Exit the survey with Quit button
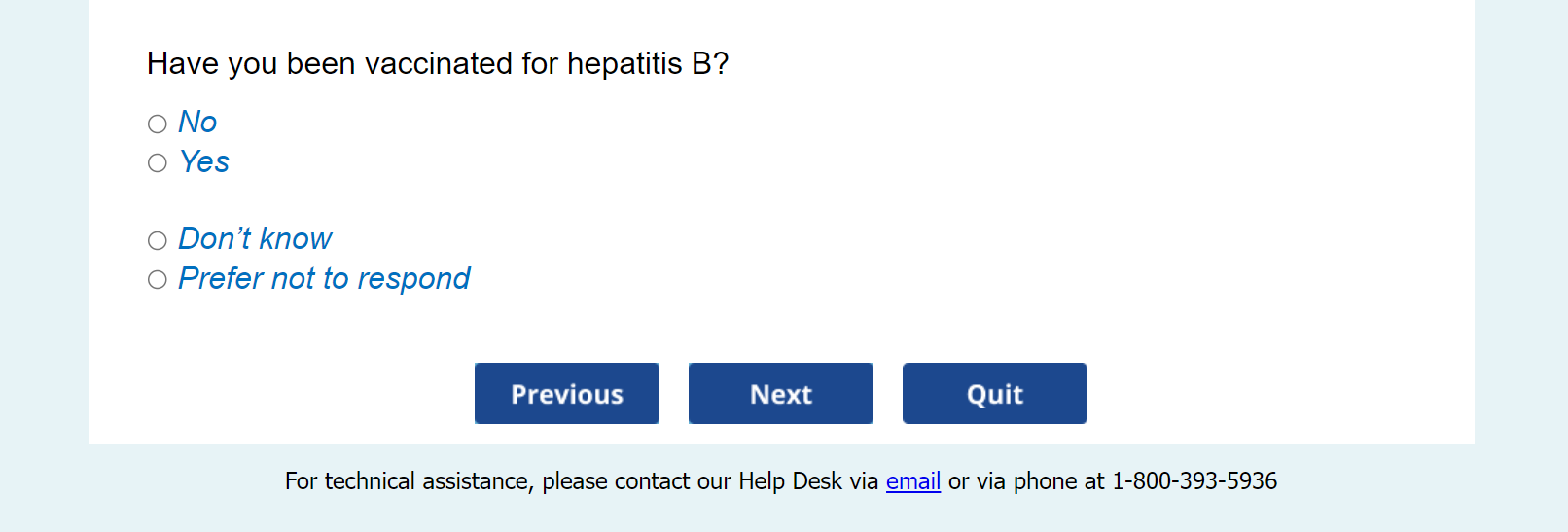Viewport: 1568px width, 532px height. (x=994, y=394)
